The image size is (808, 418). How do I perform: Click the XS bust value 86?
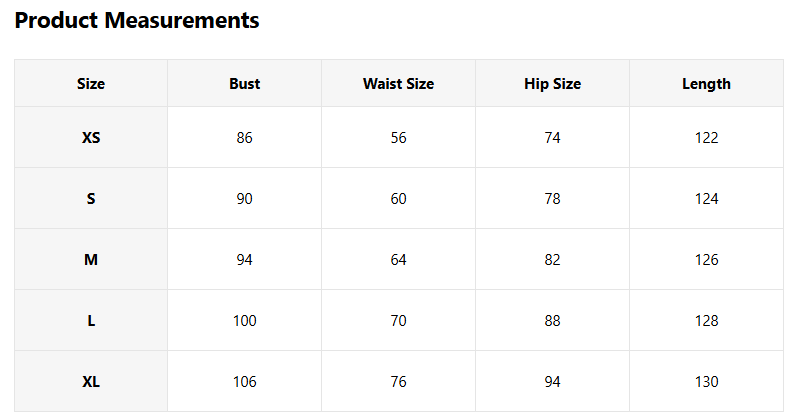[x=244, y=138]
